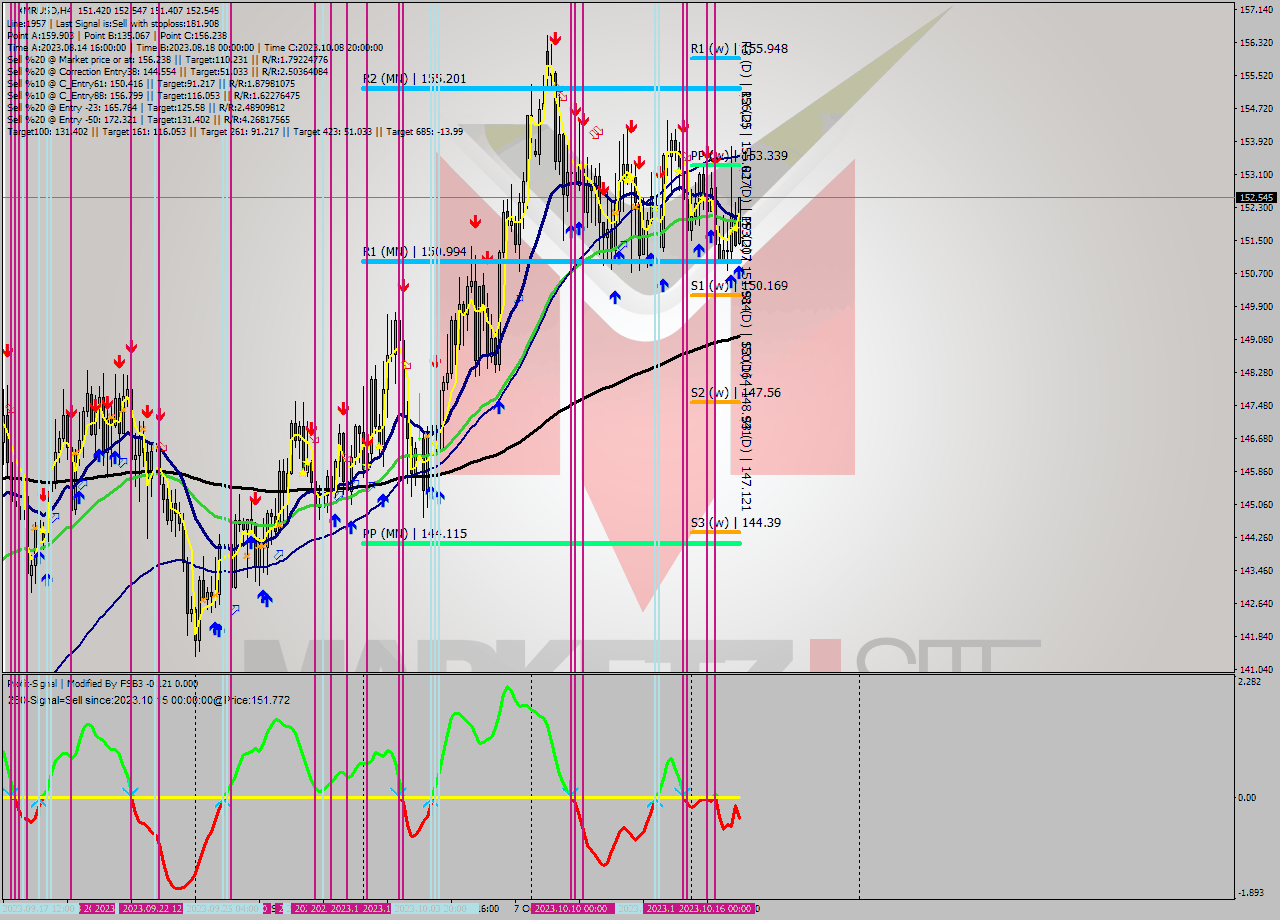Click the 'Sell %20 @ Entry -50: 172.321' line
1280x920 pixels.
pyautogui.click(x=148, y=119)
